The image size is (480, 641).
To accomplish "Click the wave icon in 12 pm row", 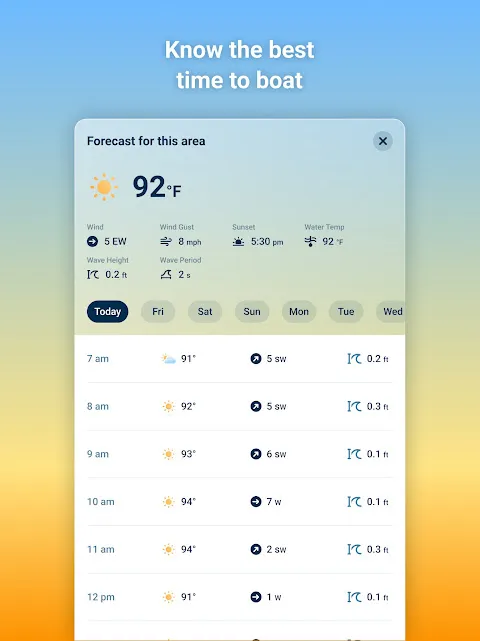I will coord(354,597).
